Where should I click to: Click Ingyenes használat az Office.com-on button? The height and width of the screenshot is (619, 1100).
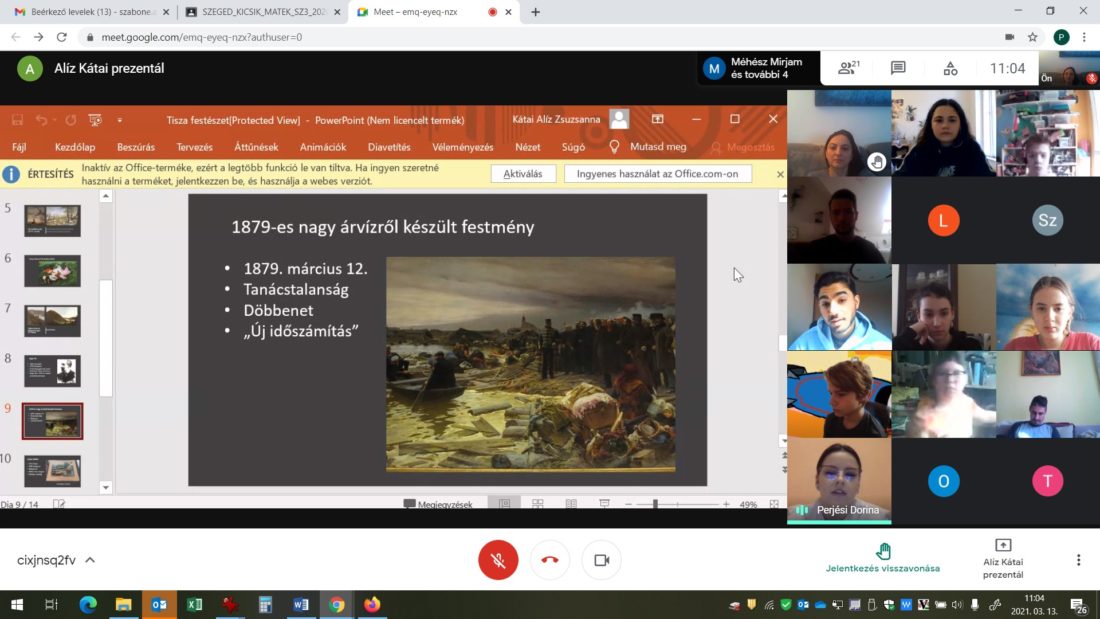(x=657, y=174)
